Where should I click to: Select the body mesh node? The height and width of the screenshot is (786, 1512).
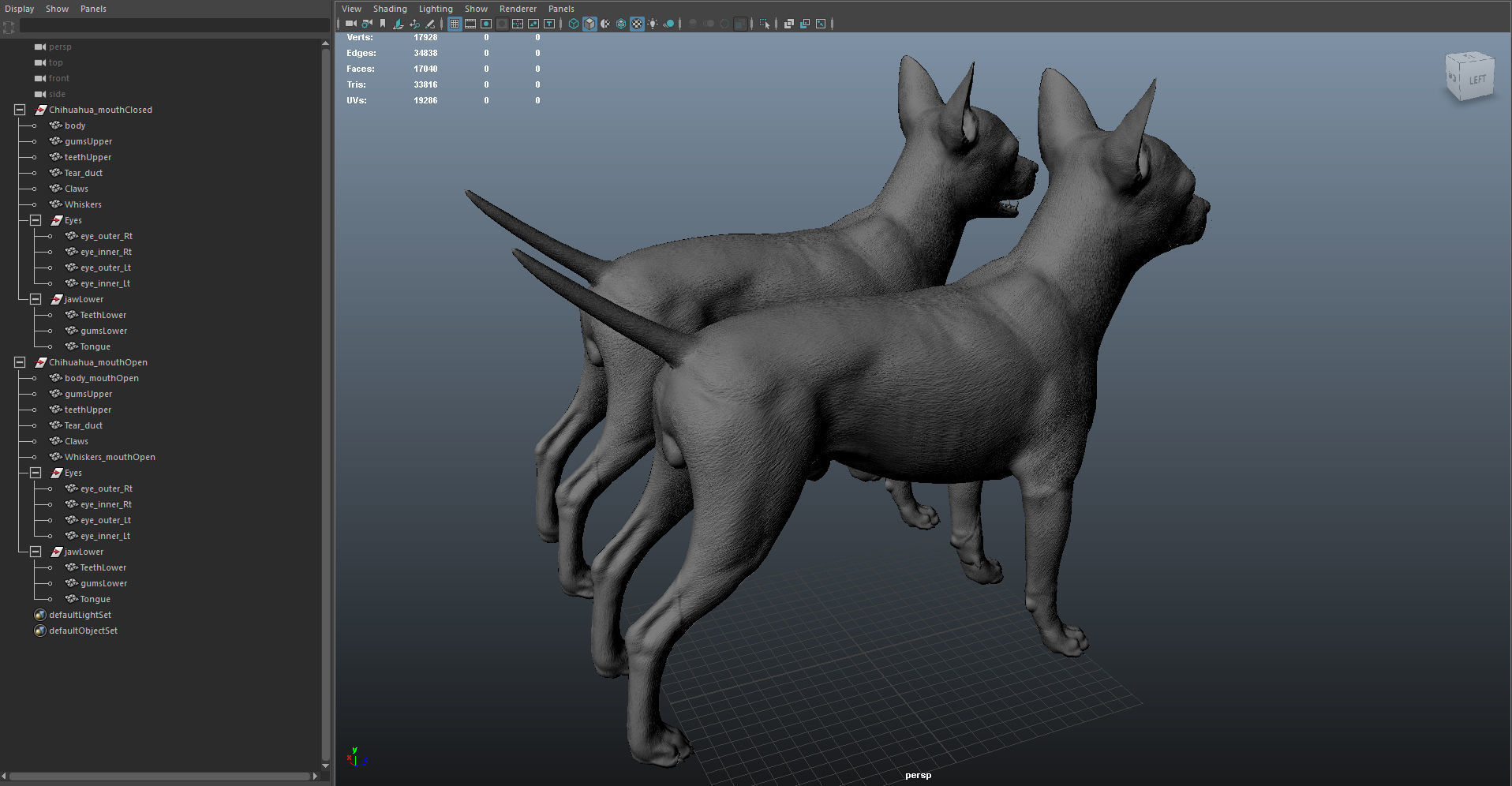tap(75, 125)
